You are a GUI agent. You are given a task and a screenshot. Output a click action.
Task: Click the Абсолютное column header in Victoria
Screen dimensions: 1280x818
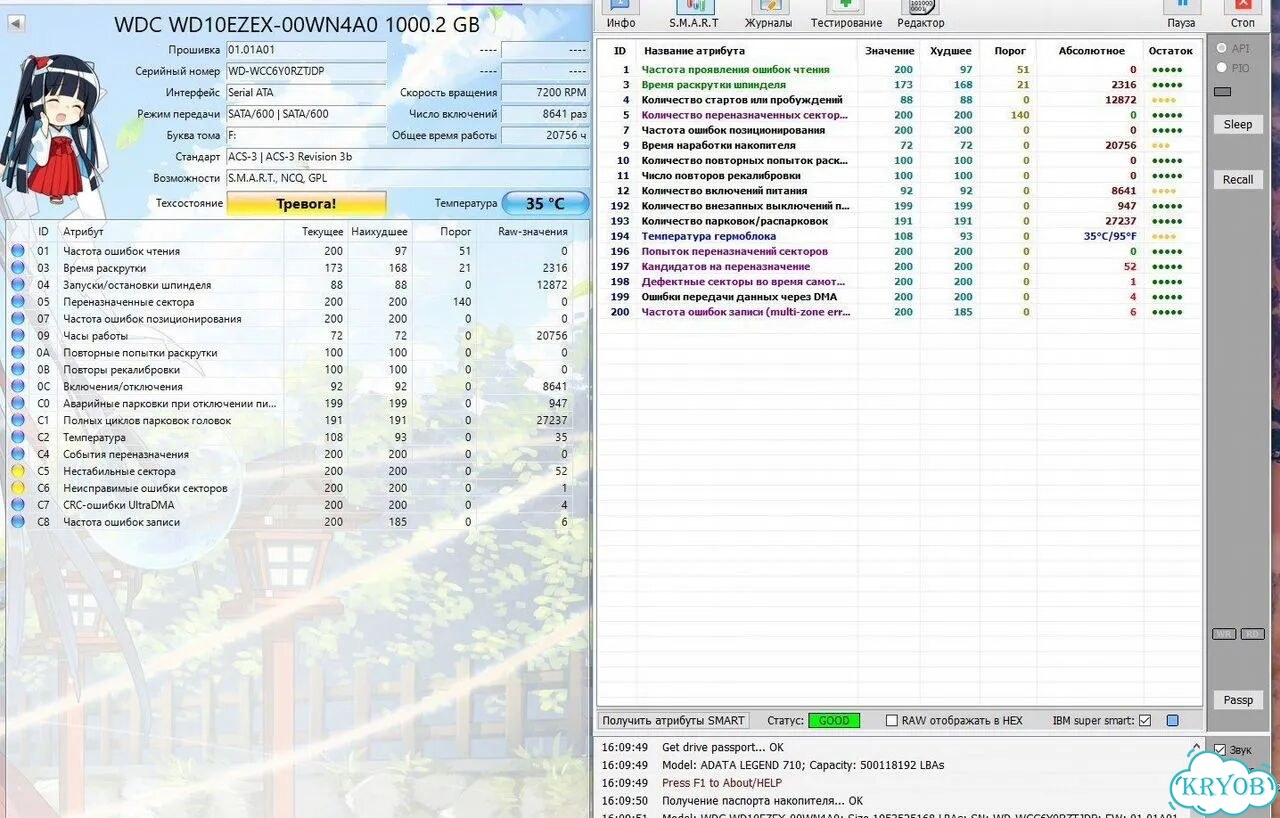click(1092, 51)
